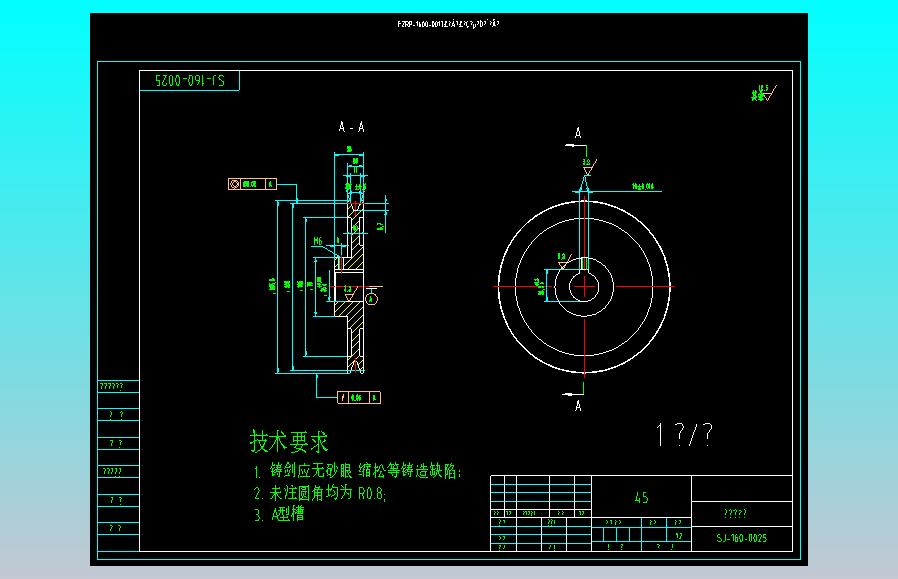898x579 pixels.
Task: Select the circled datum "A" symbol
Action: coord(371,299)
